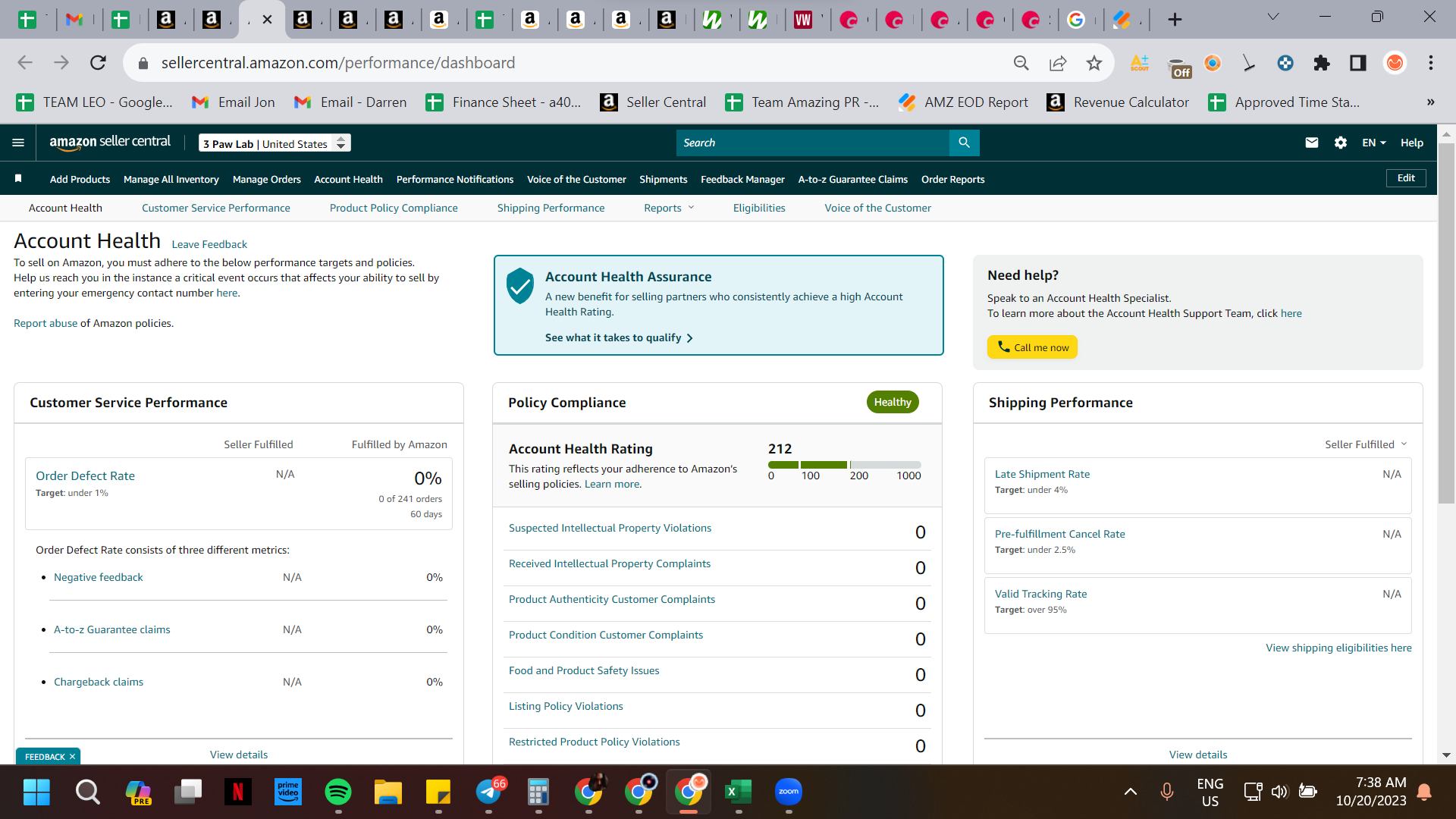Open Suspected Intellectual Property Violations link
The width and height of the screenshot is (1456, 819).
pyautogui.click(x=610, y=528)
